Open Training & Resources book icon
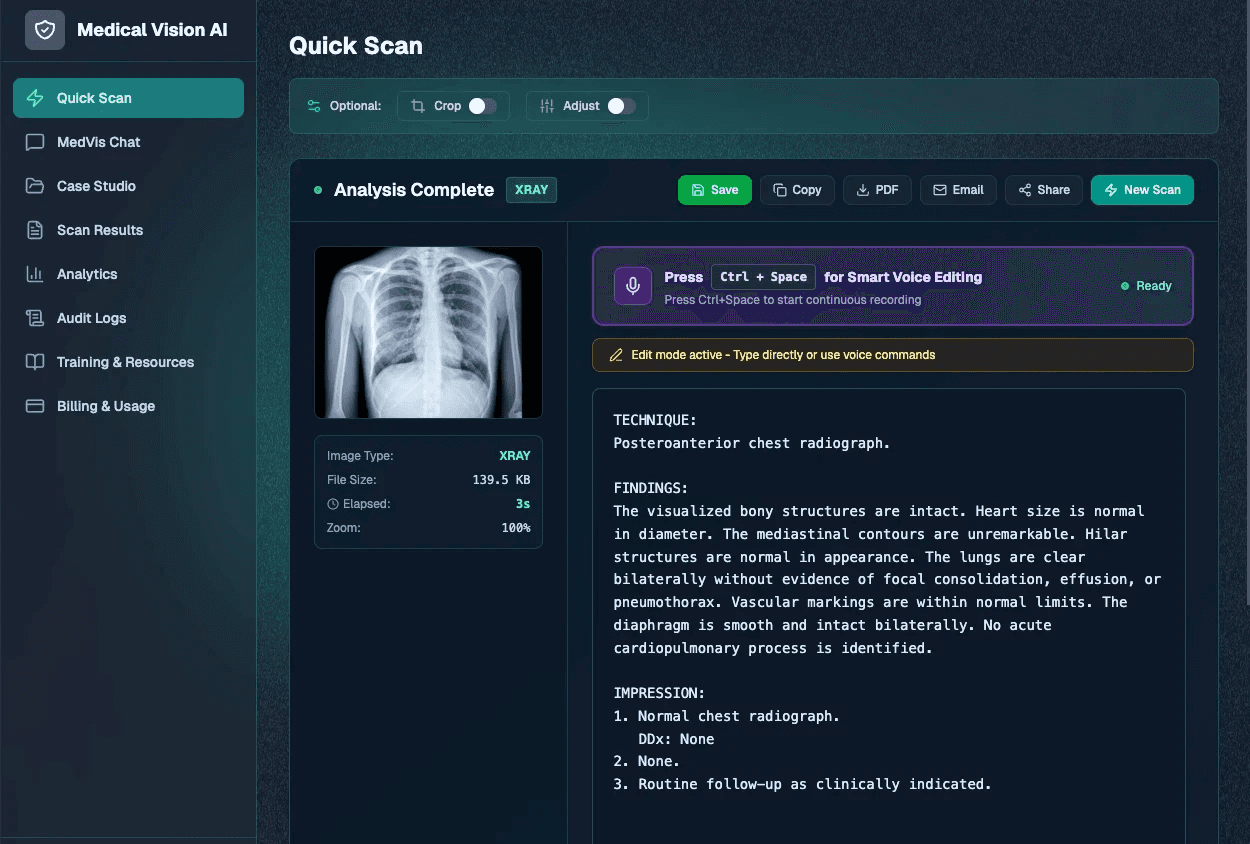 coord(33,362)
